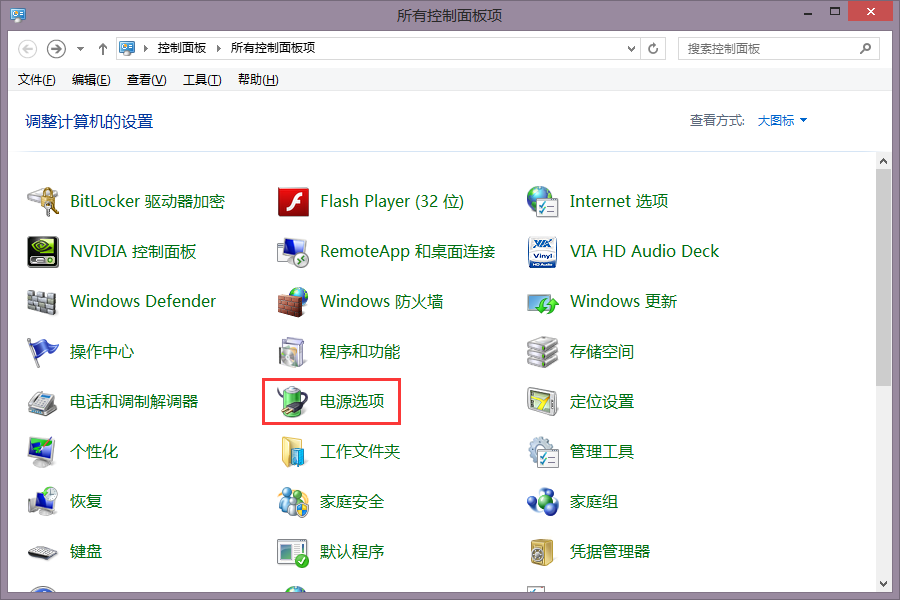Open the 电源选项 link text
The image size is (900, 600).
point(352,401)
